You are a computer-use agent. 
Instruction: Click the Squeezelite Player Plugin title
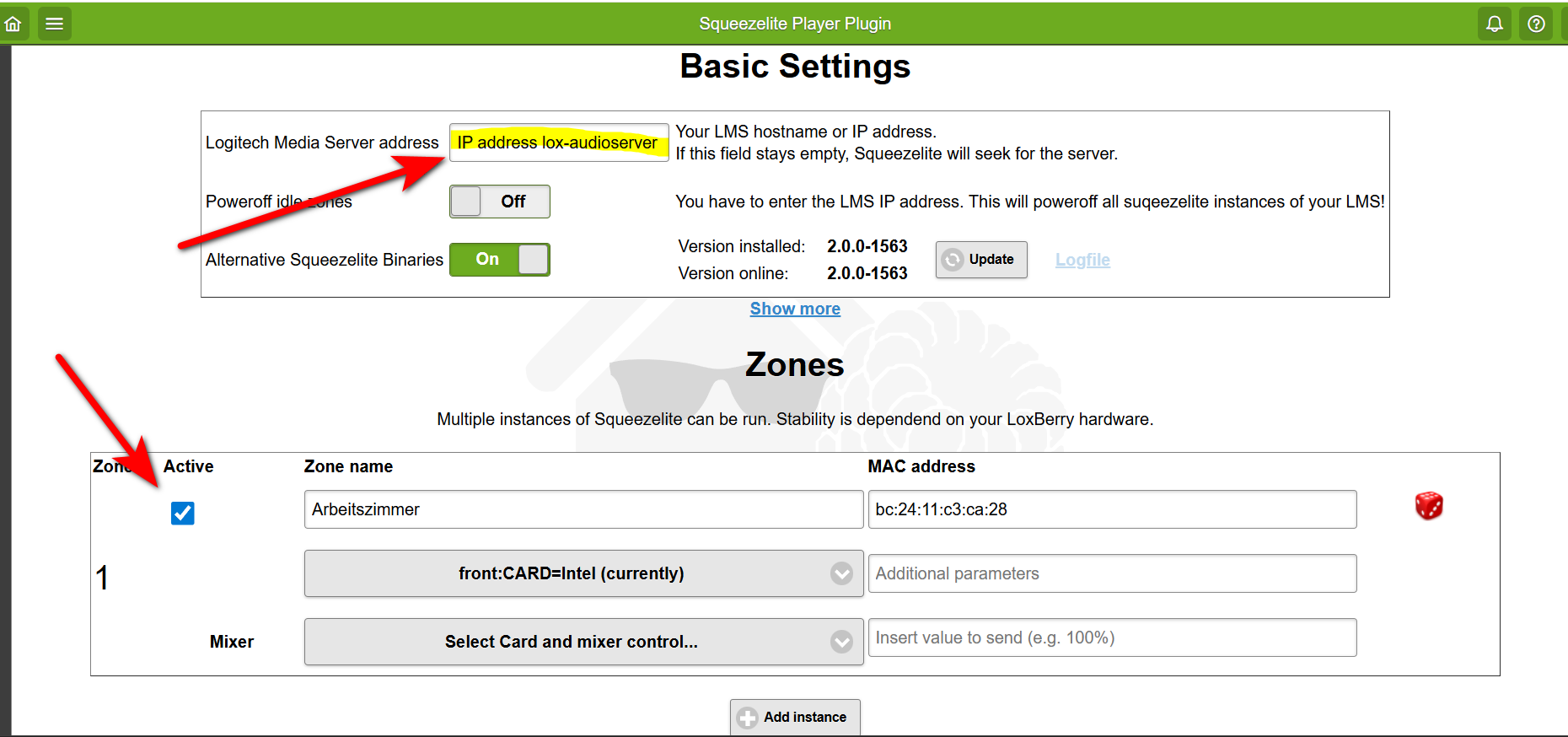795,24
